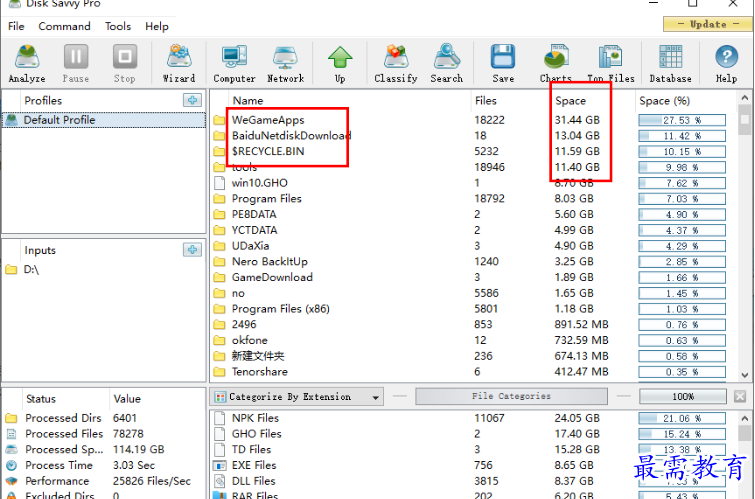Select the GameDownload folder
The height and width of the screenshot is (499, 755).
click(x=473, y=277)
